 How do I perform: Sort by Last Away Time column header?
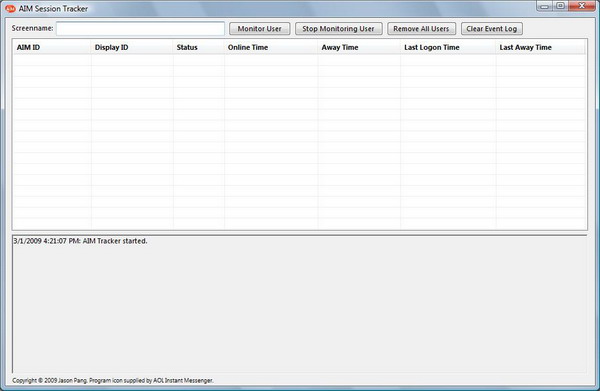tap(540, 47)
